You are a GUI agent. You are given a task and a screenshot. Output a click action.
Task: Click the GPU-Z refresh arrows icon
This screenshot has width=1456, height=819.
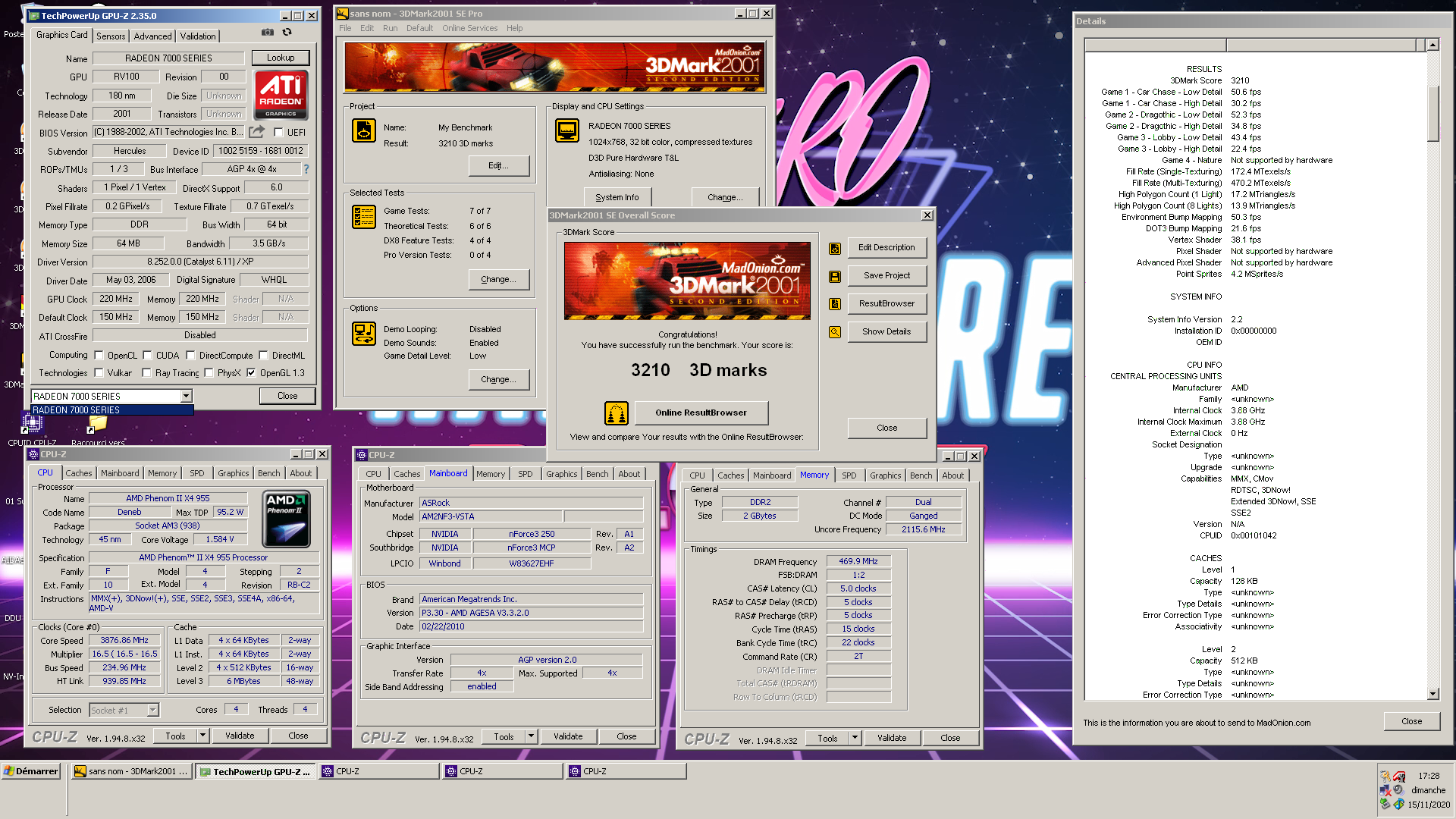click(287, 33)
